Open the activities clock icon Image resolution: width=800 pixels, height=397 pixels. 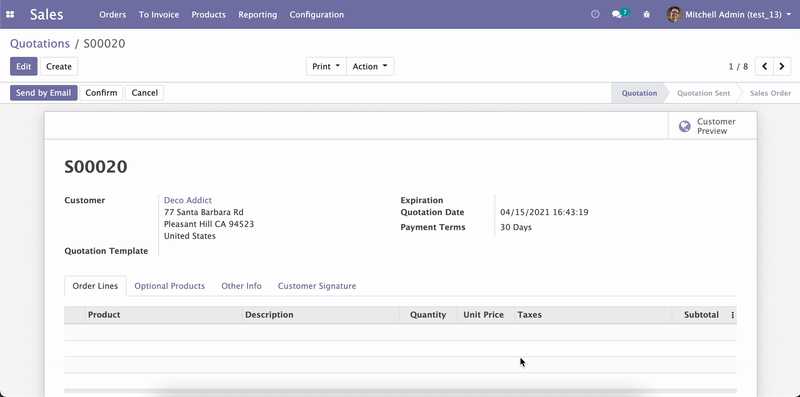[x=595, y=14]
